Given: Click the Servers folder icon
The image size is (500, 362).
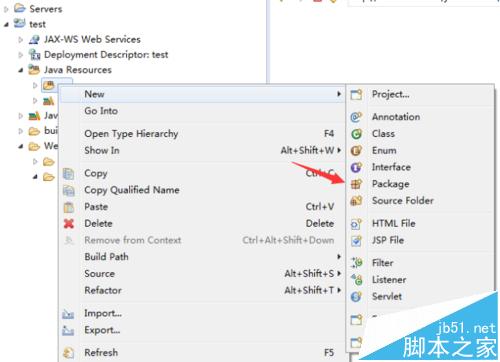Looking at the screenshot, I should (x=20, y=8).
